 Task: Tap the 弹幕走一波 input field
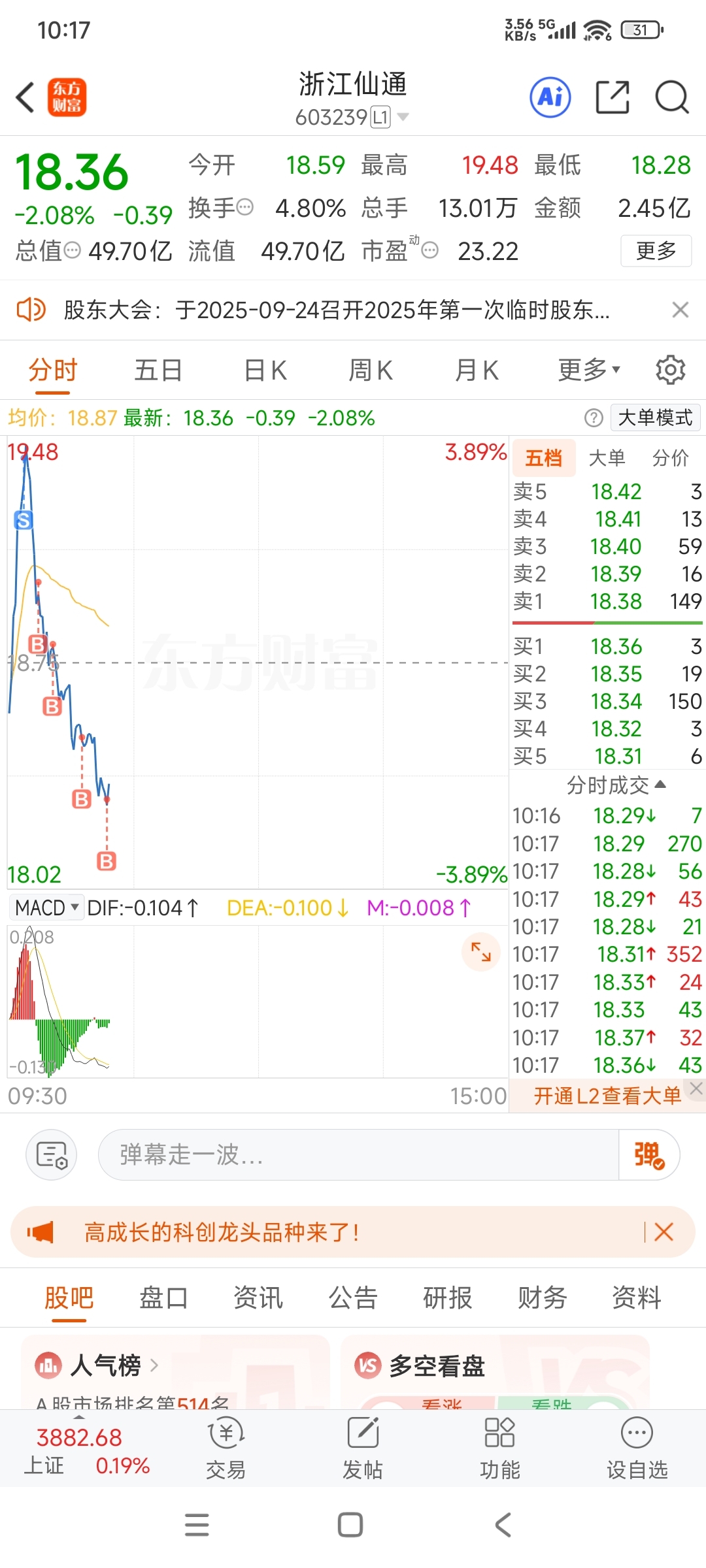[x=358, y=1154]
